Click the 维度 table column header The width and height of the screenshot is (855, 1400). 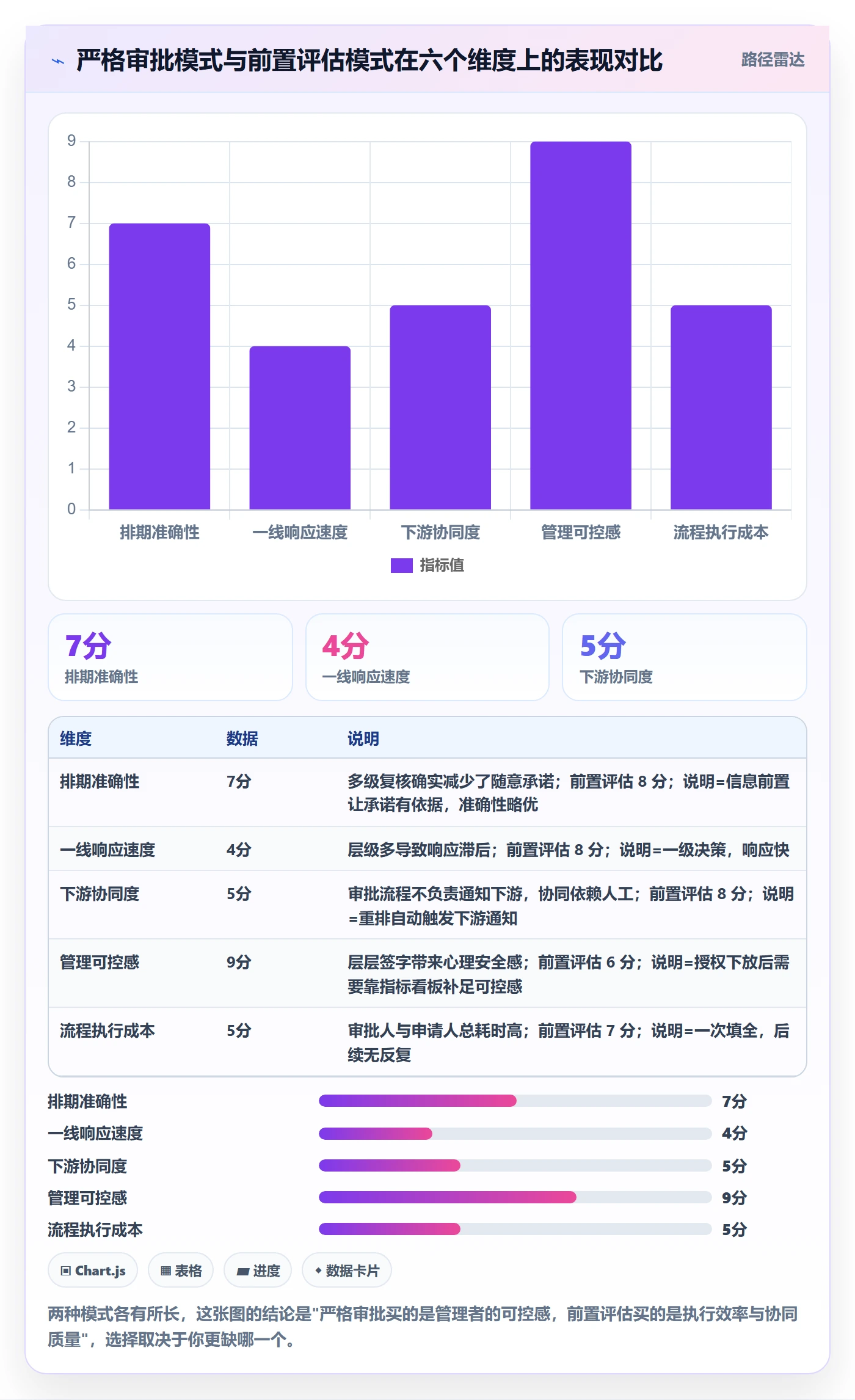pyautogui.click(x=76, y=738)
